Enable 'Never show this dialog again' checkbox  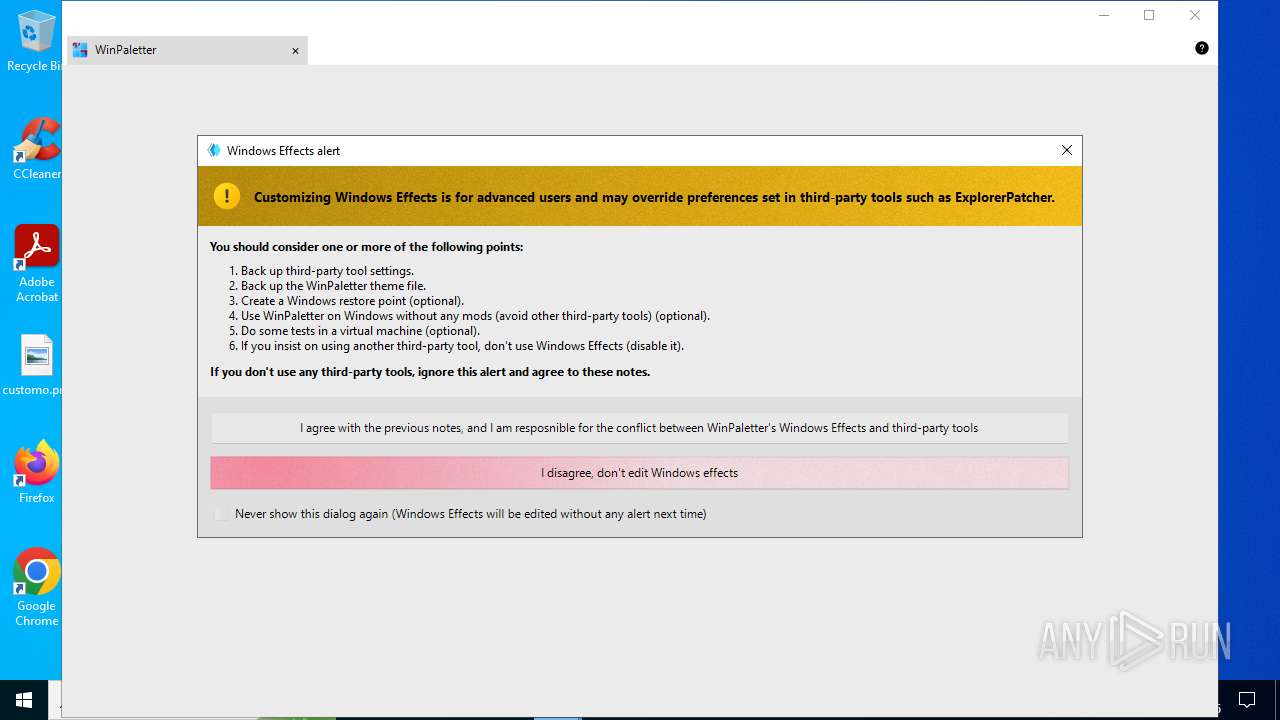click(x=221, y=514)
